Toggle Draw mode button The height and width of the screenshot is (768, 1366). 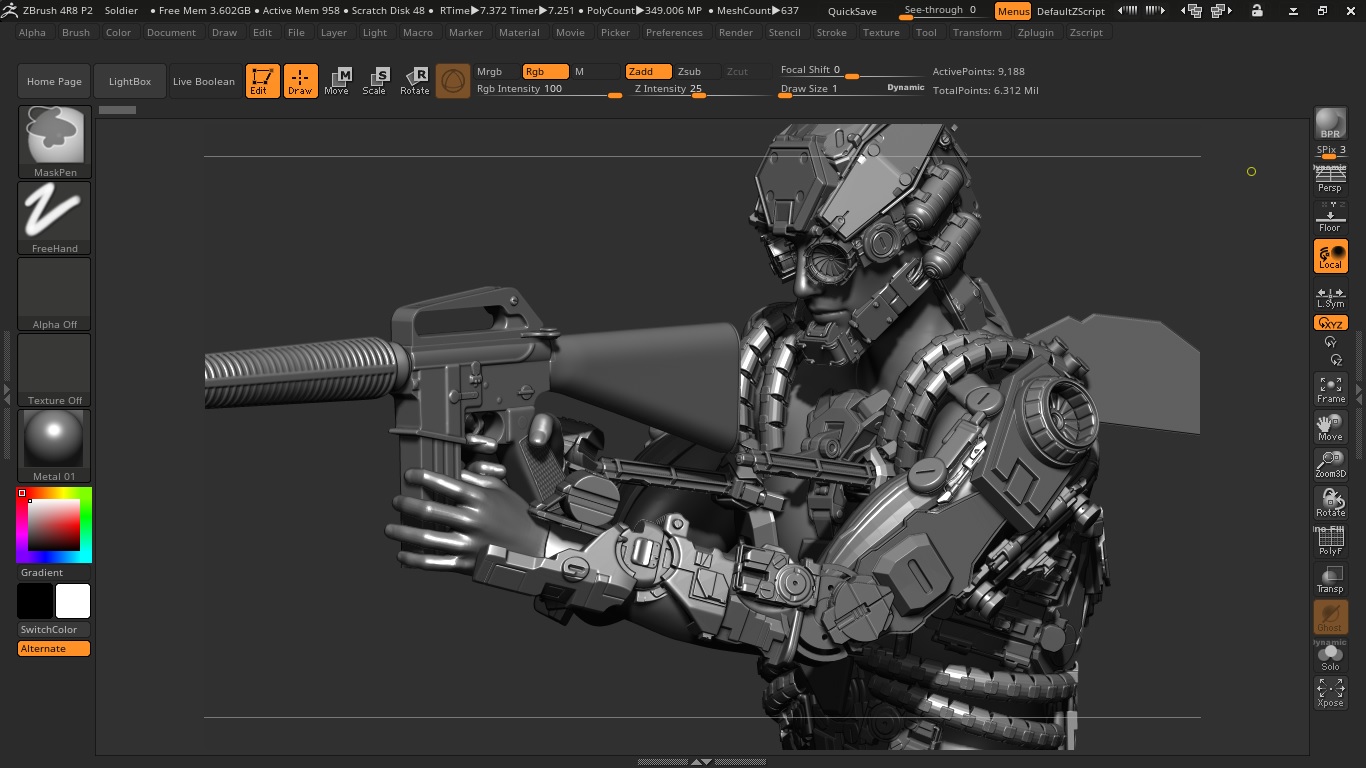tap(300, 81)
